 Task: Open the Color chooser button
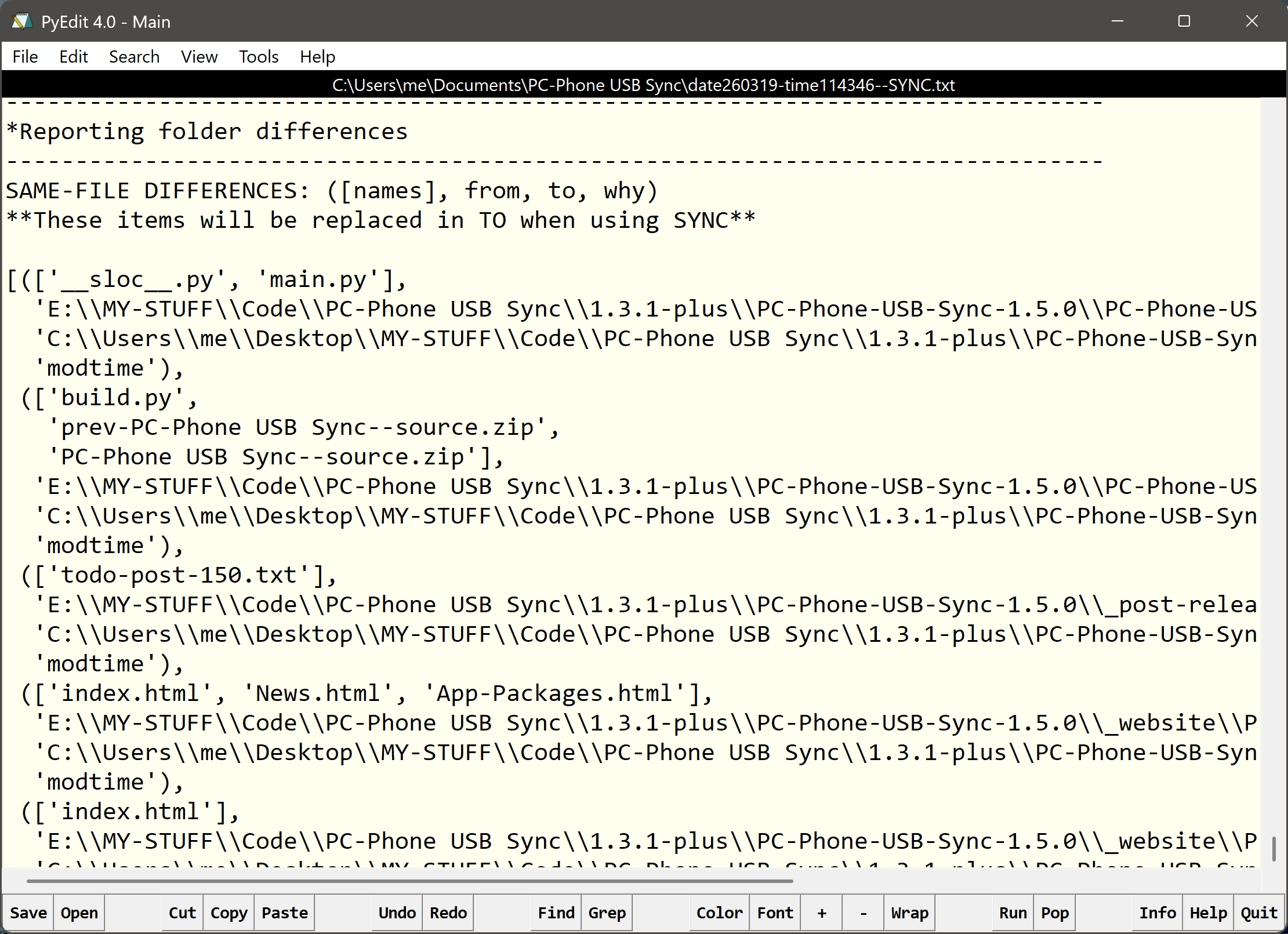pyautogui.click(x=719, y=913)
